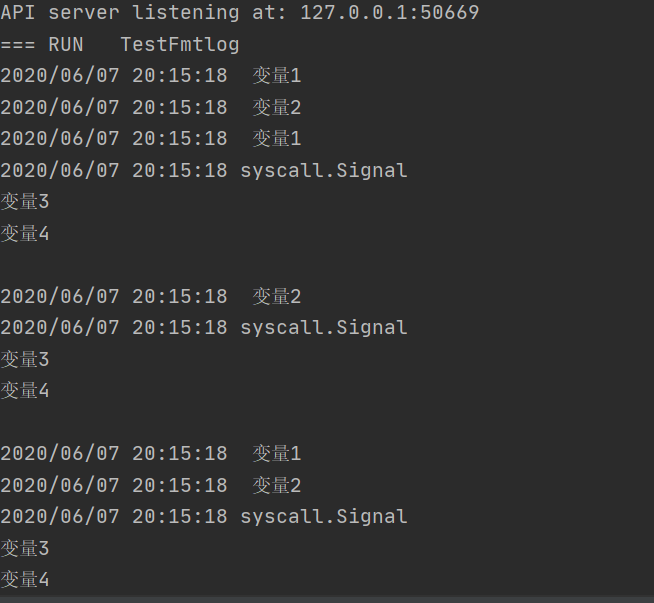Viewport: 654px width, 603px height.
Task: Select the TestFmtlog test name
Action: point(180,45)
